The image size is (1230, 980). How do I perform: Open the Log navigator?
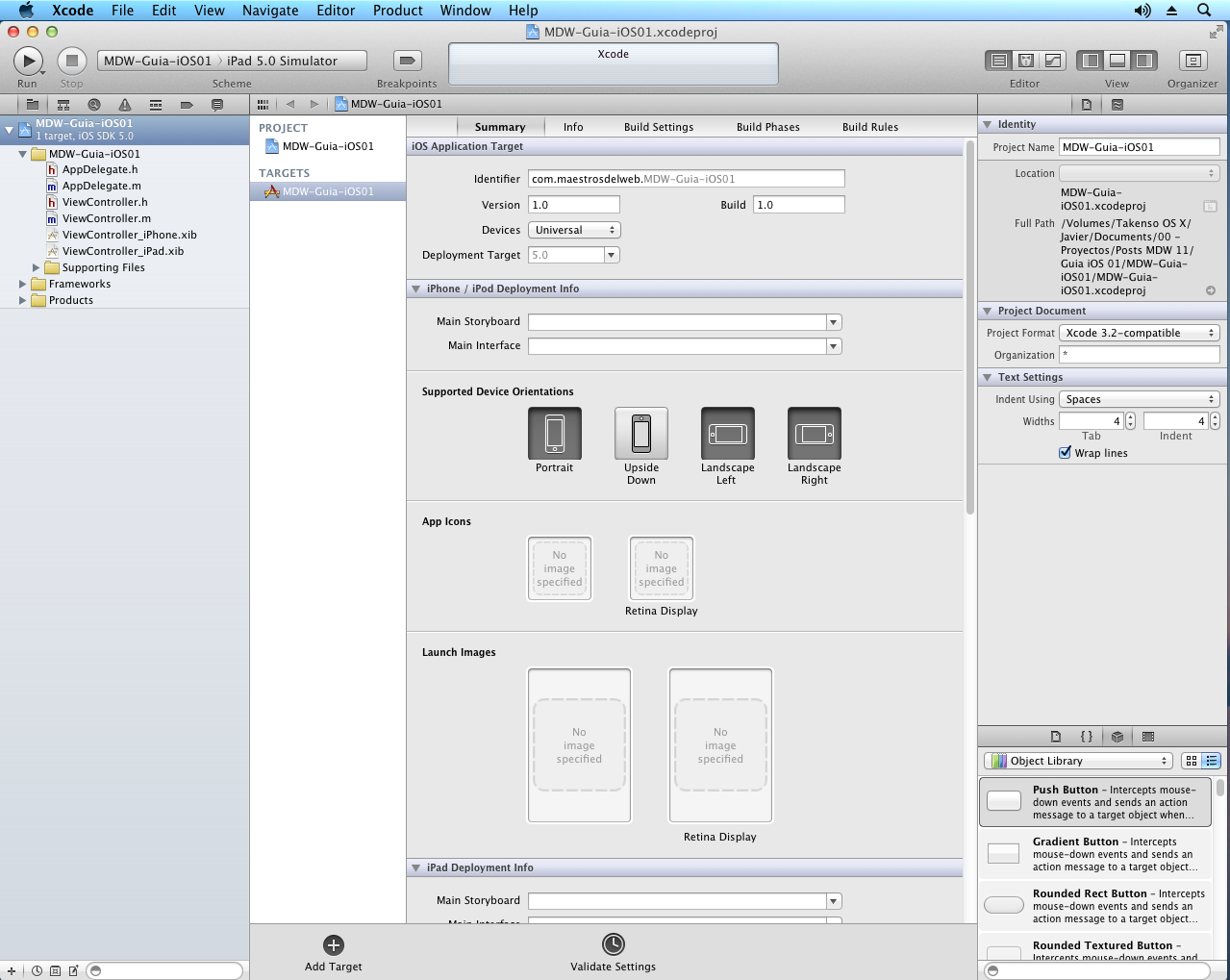tap(217, 104)
